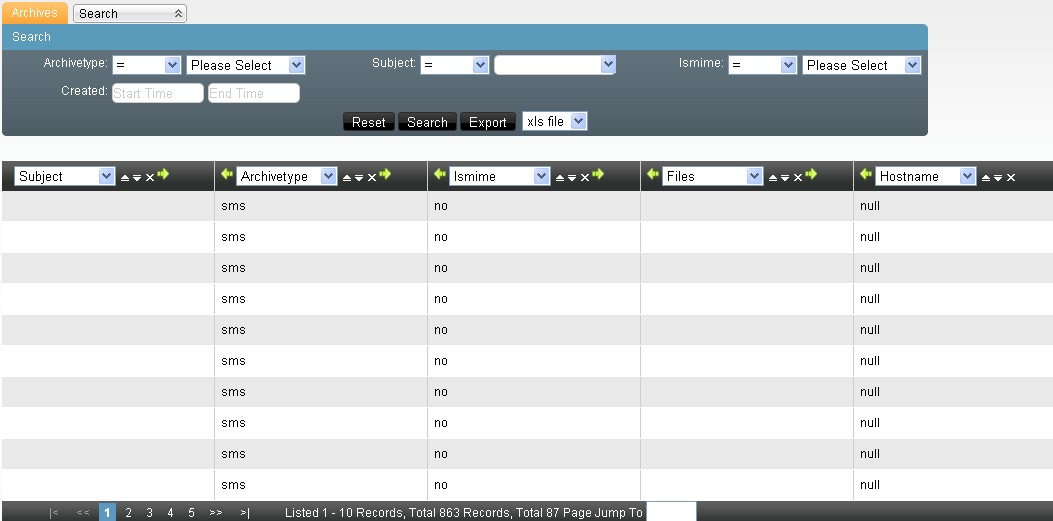
Task: Sort the Archivetype column descending
Action: [359, 177]
